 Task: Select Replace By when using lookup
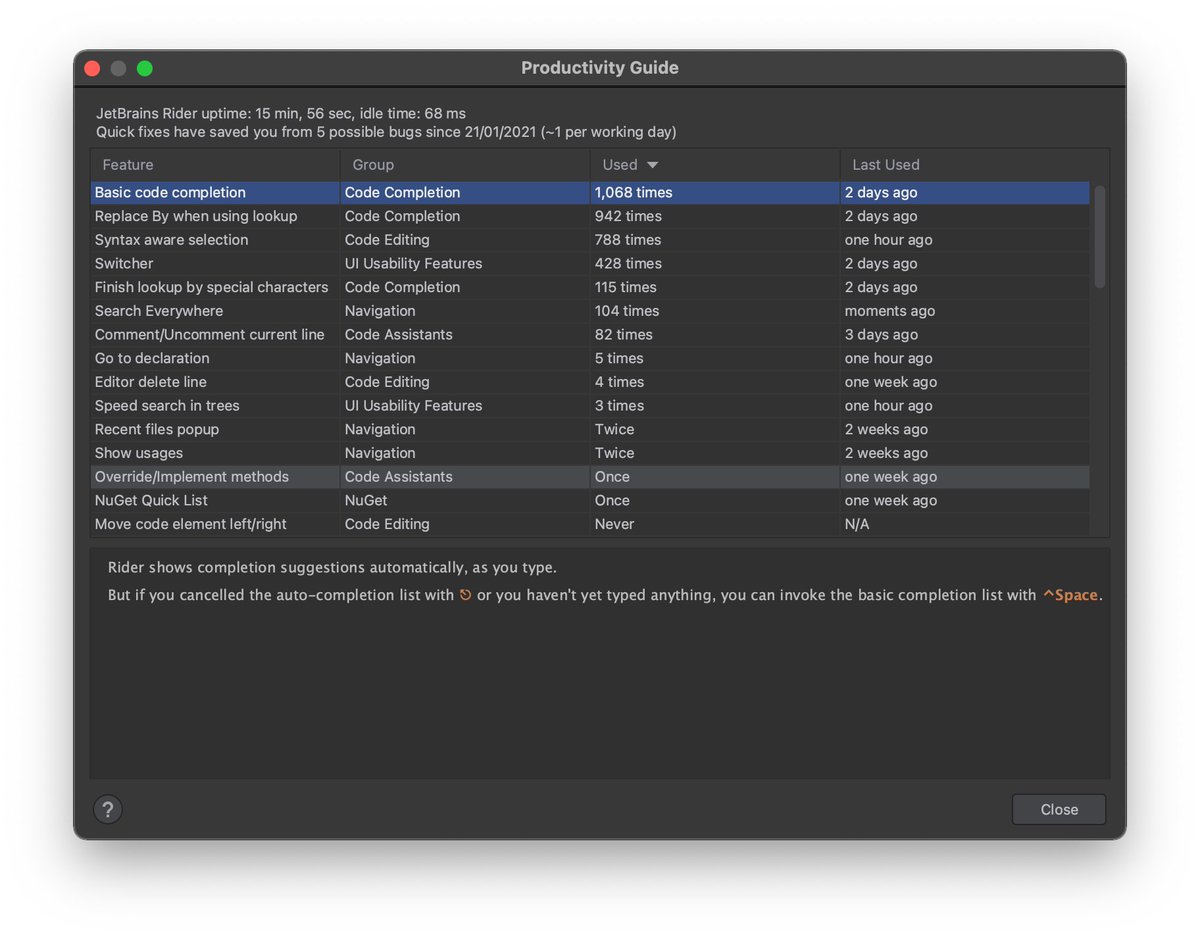coord(590,216)
